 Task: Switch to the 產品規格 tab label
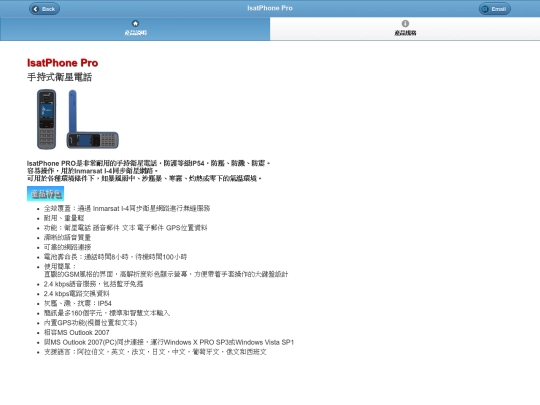[x=405, y=33]
